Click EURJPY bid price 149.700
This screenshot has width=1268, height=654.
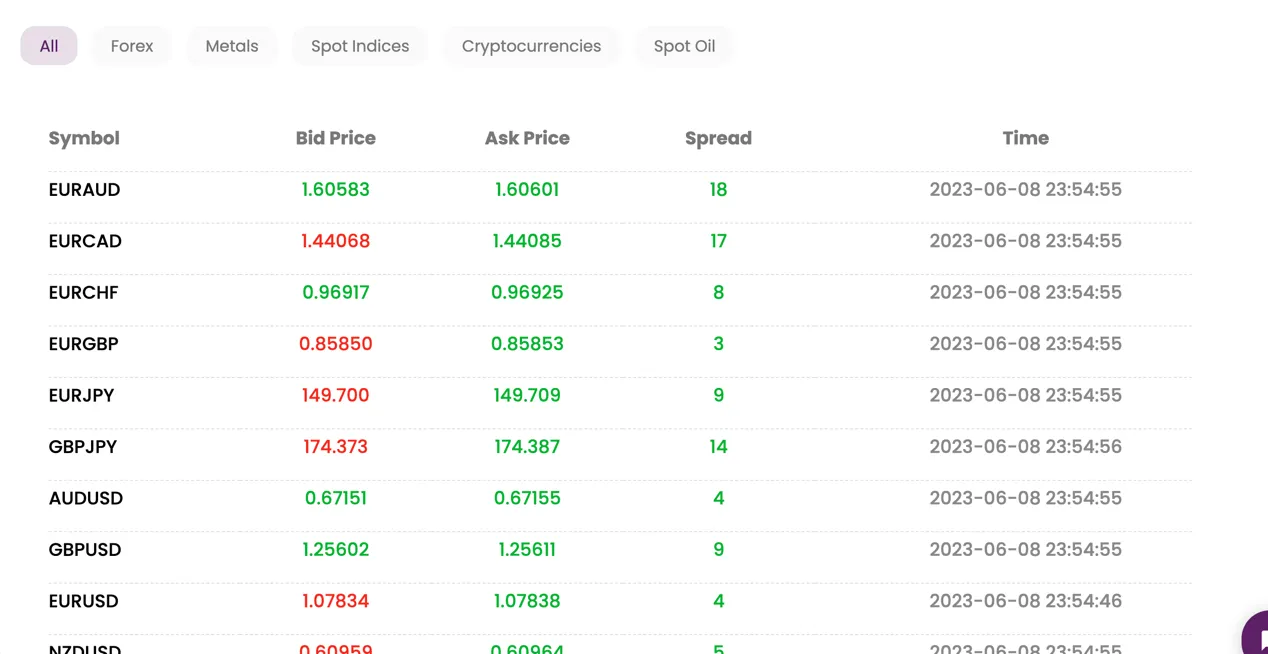tap(336, 396)
